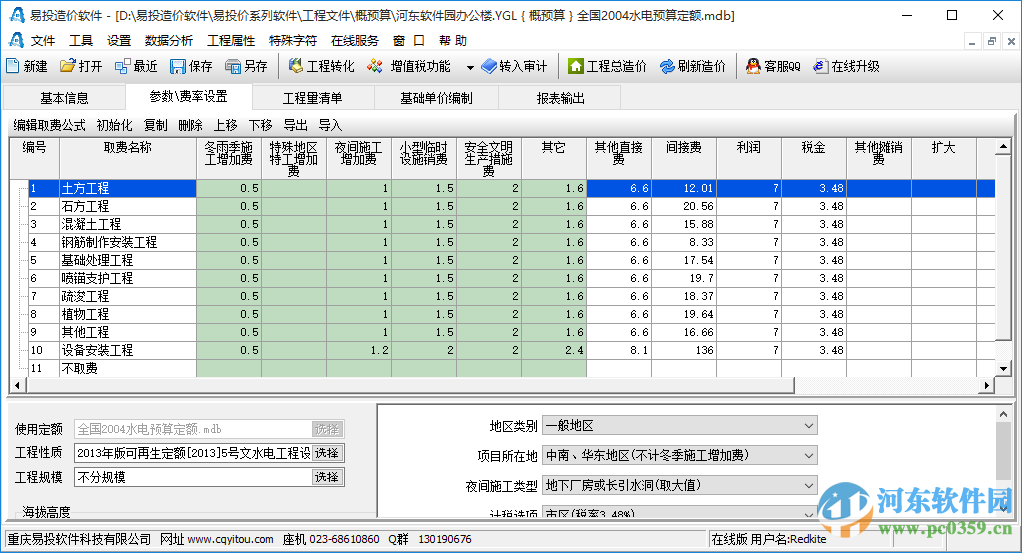Click 编辑取费公式 button

point(50,125)
